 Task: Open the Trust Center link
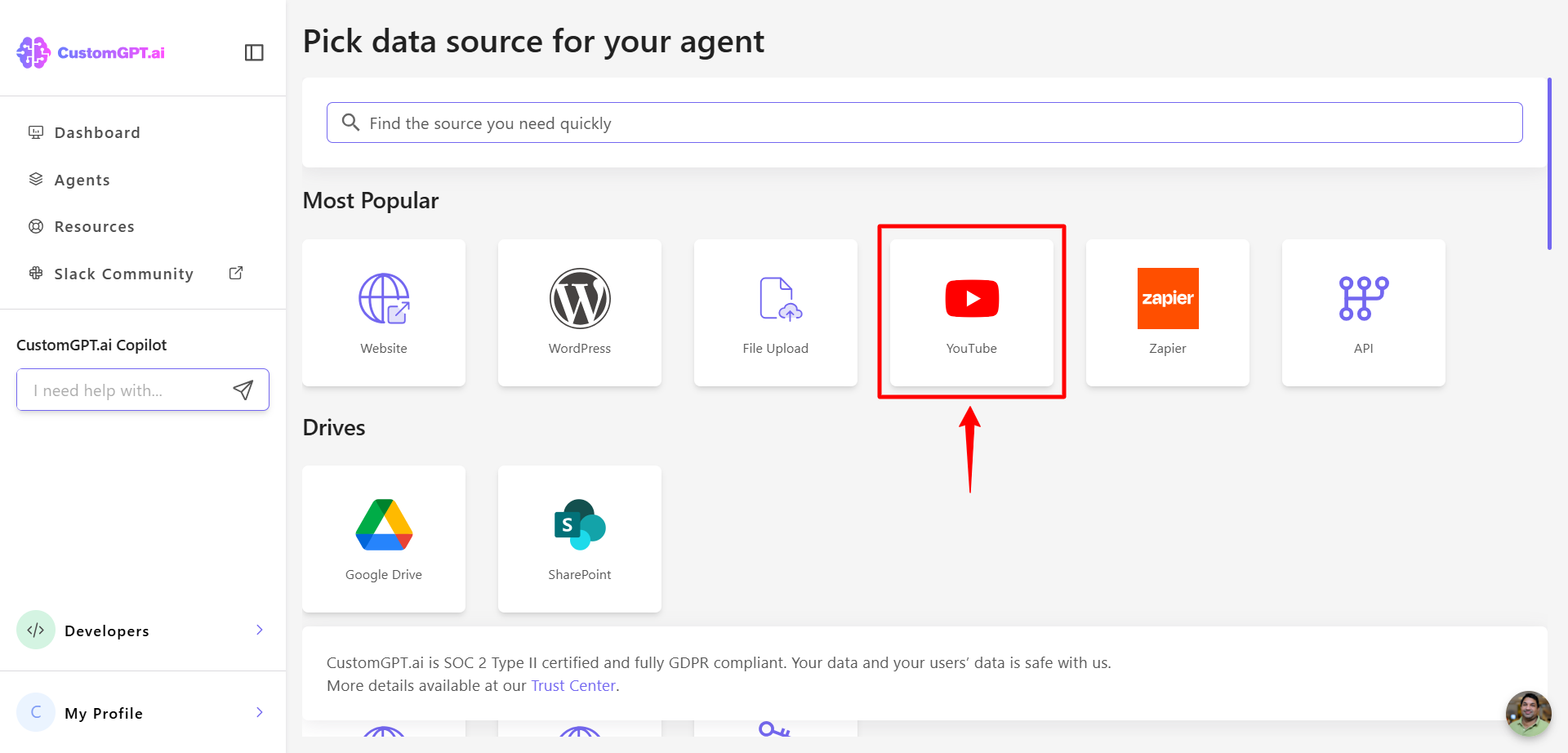point(573,685)
